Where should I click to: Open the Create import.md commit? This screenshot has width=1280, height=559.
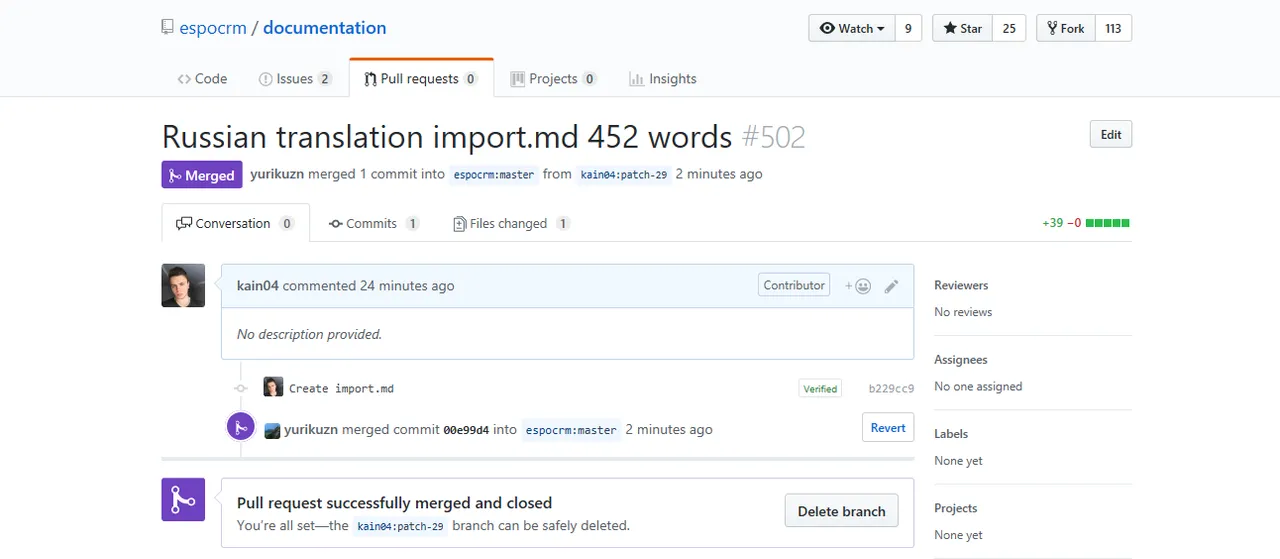pyautogui.click(x=341, y=388)
